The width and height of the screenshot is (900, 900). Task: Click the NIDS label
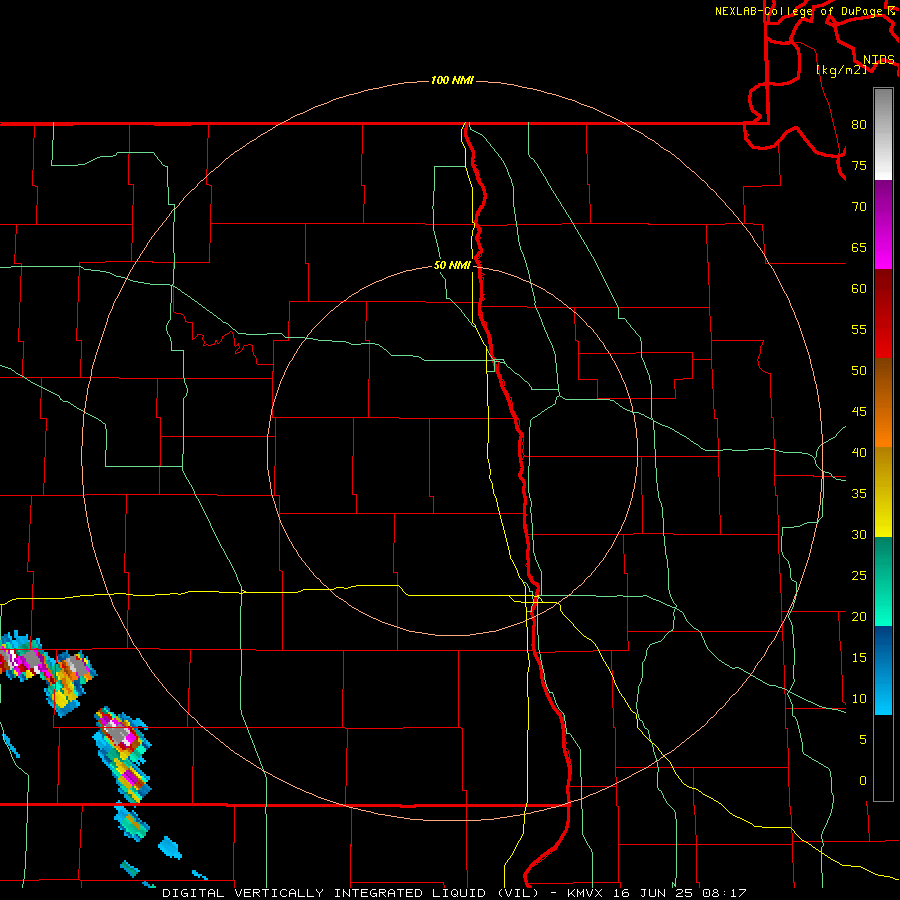click(878, 59)
